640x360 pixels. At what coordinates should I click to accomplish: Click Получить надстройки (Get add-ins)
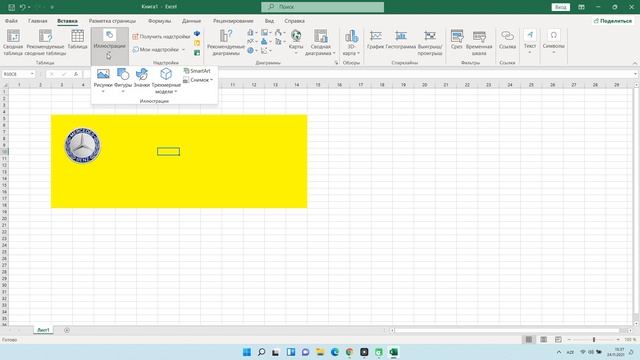point(161,36)
